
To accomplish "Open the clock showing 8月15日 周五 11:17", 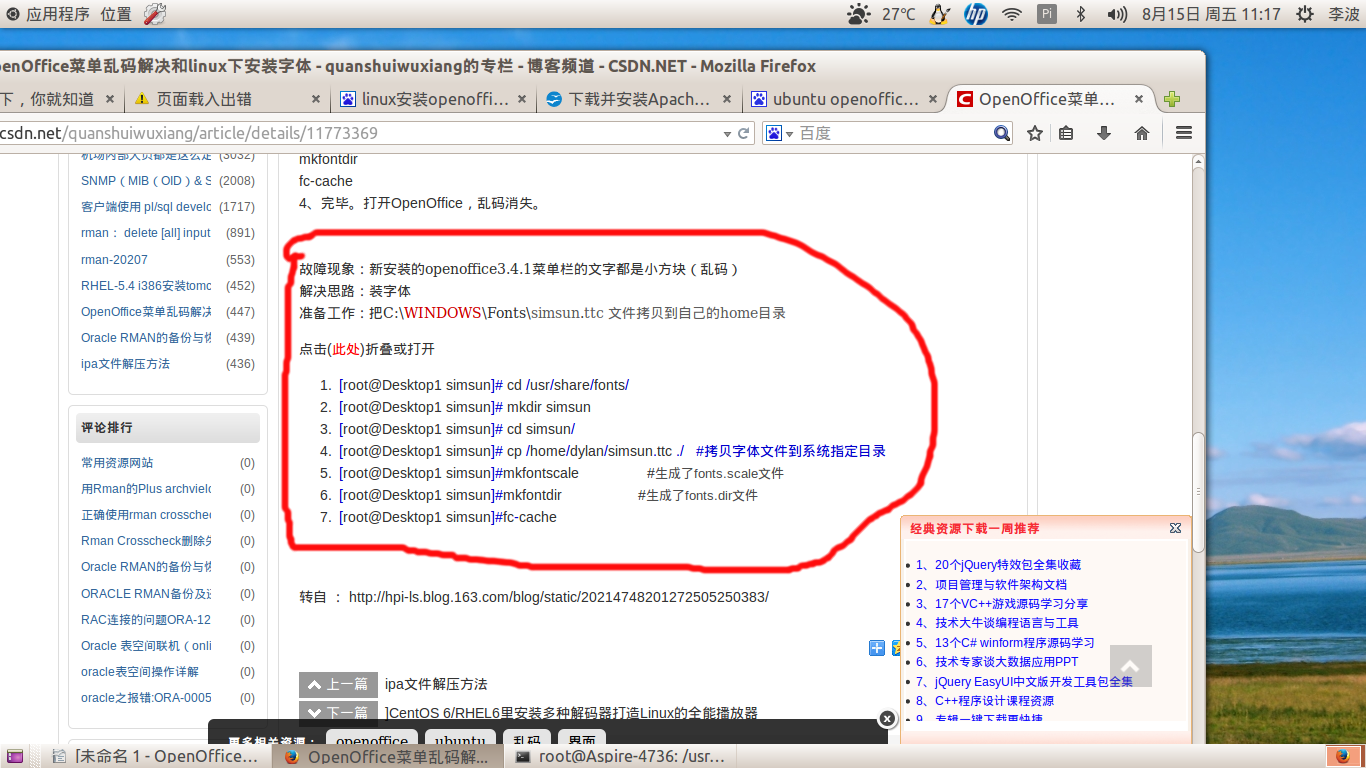I will click(1211, 14).
